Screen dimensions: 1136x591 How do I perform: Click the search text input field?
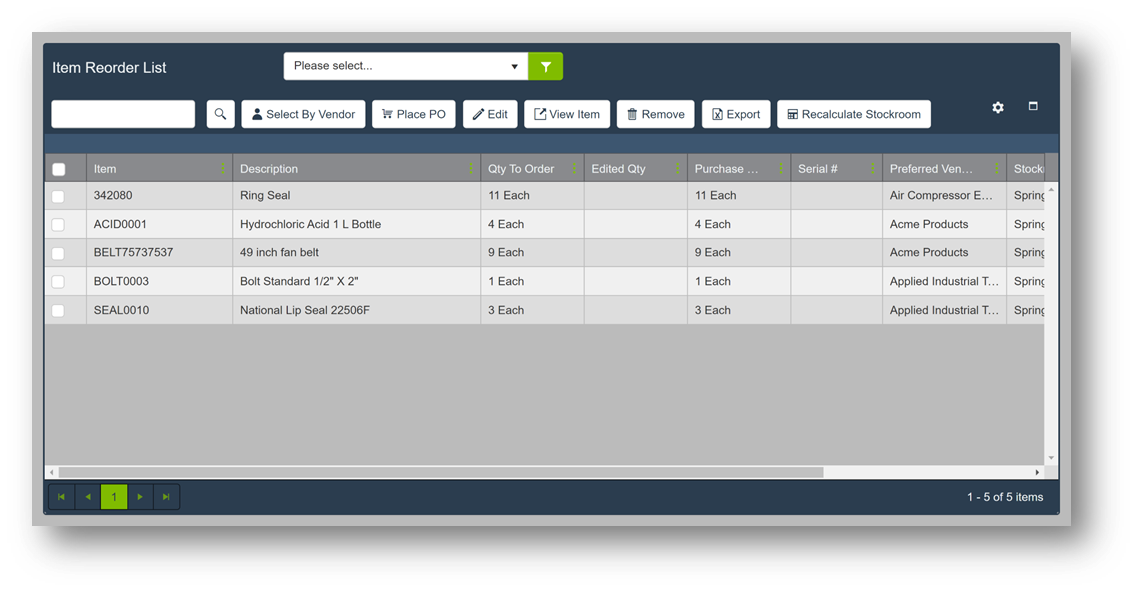123,114
